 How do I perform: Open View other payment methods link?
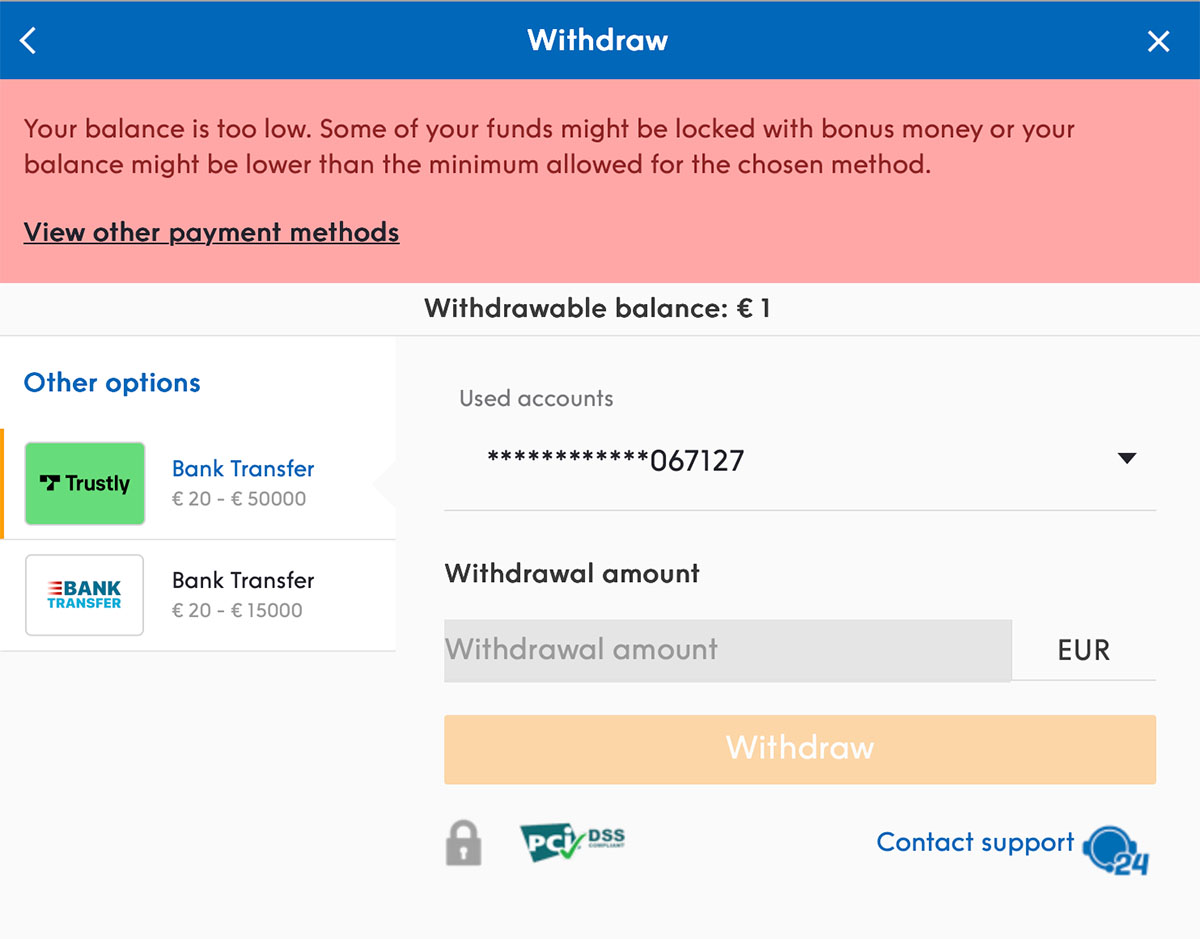(x=211, y=232)
